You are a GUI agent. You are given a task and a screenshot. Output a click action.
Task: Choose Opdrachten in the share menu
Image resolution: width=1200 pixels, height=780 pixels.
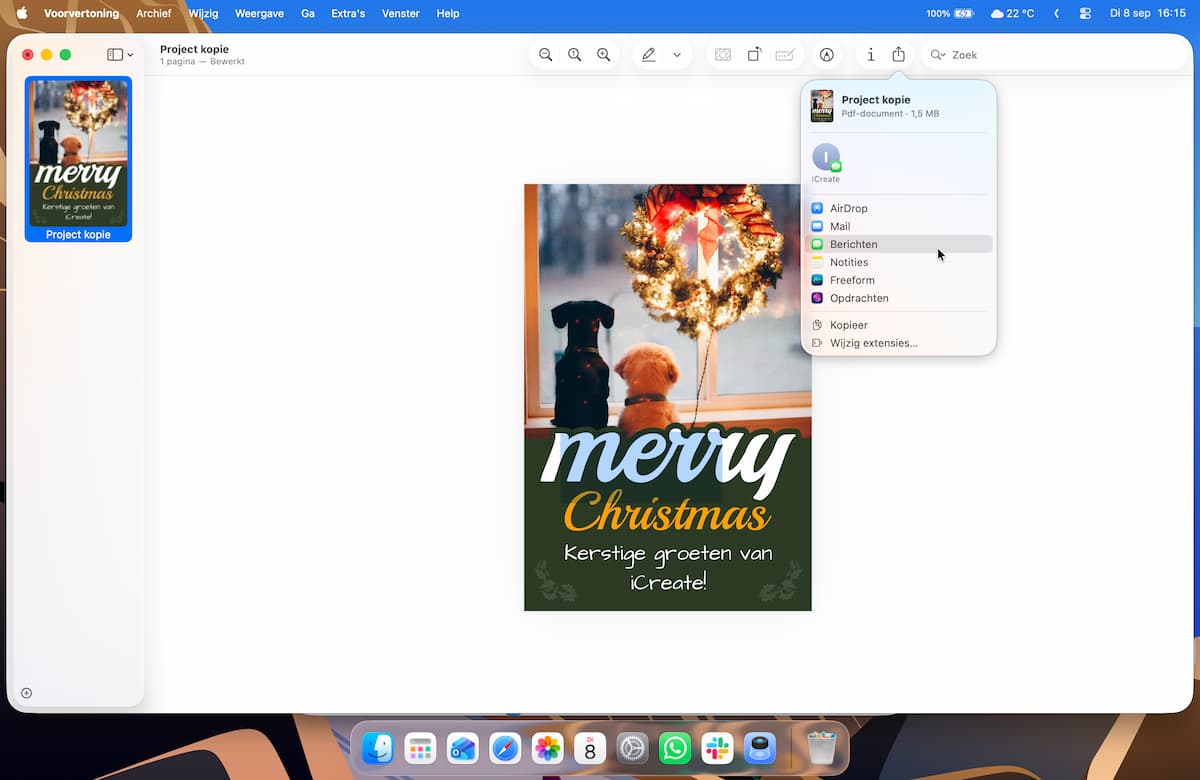click(898, 298)
